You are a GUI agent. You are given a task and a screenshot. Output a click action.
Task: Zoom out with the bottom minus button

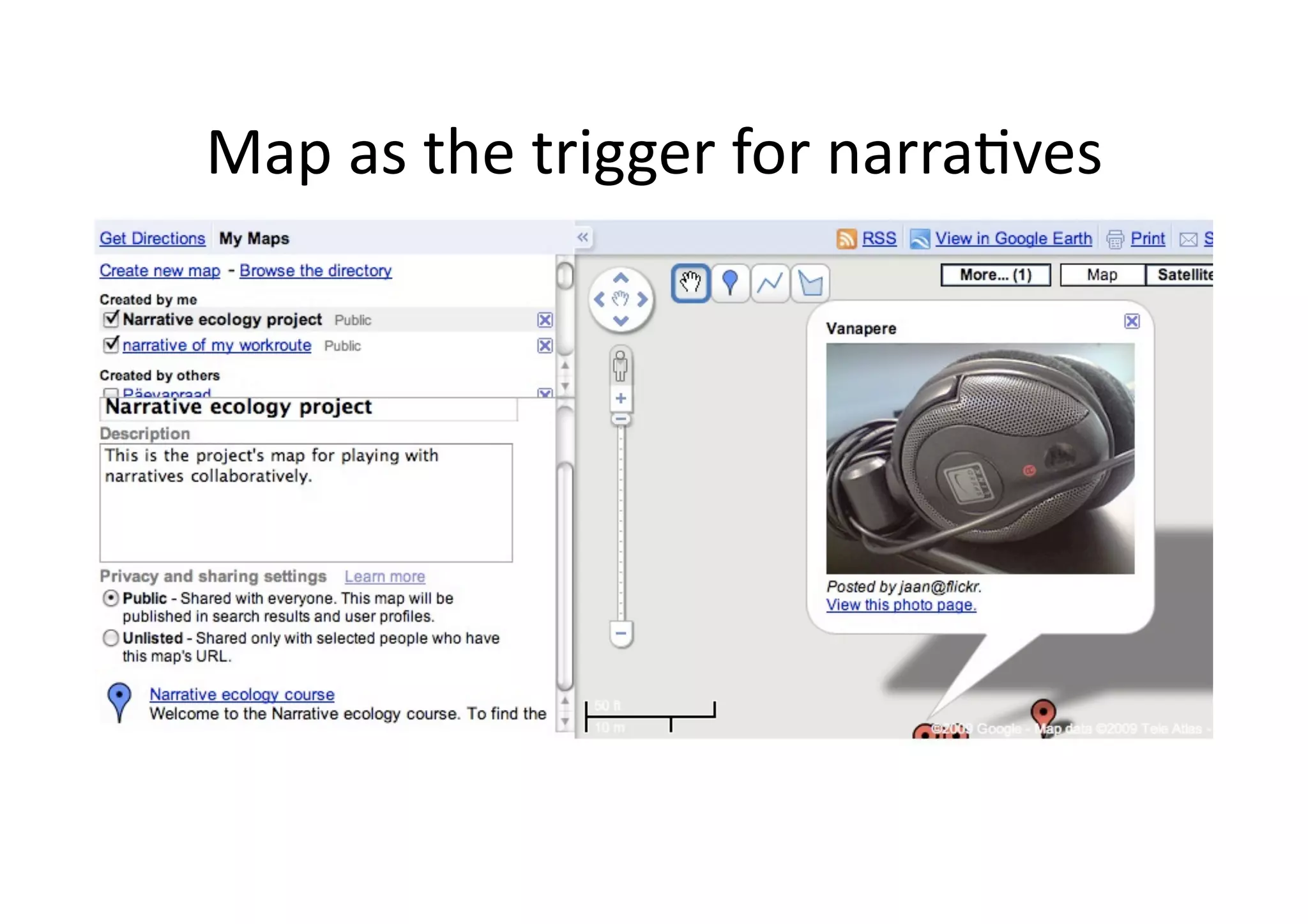click(621, 633)
